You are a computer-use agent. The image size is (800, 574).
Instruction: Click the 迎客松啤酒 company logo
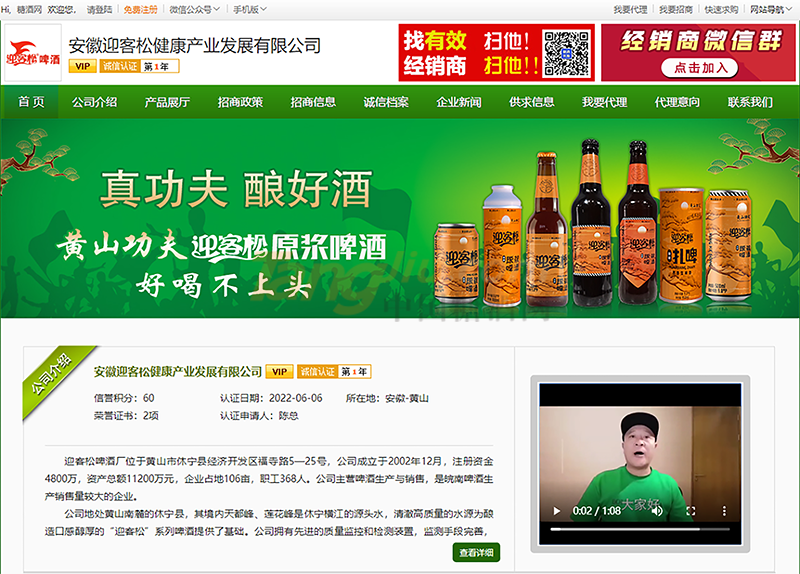pyautogui.click(x=32, y=53)
